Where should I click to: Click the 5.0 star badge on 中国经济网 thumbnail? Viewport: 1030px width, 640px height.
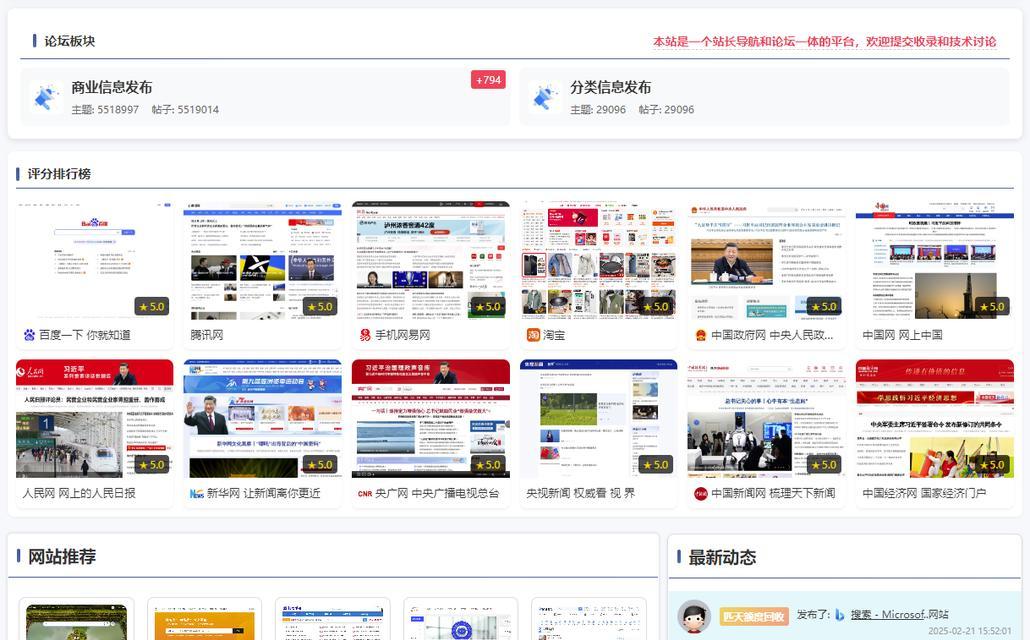[x=993, y=465]
